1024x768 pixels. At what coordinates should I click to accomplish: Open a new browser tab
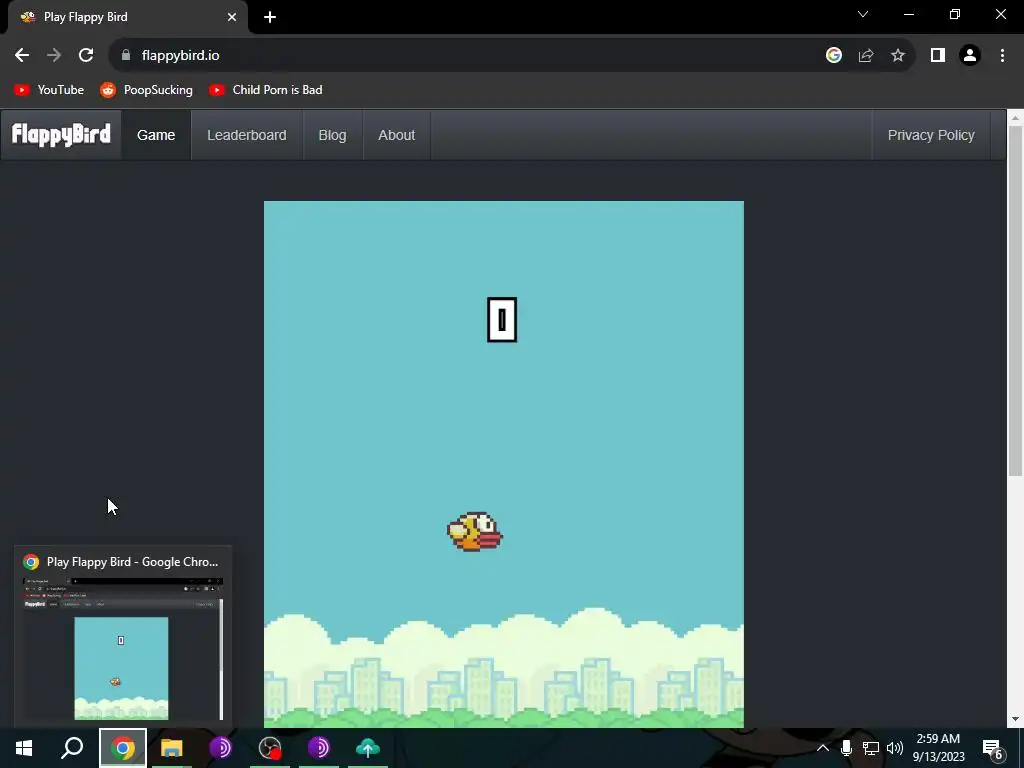(270, 17)
